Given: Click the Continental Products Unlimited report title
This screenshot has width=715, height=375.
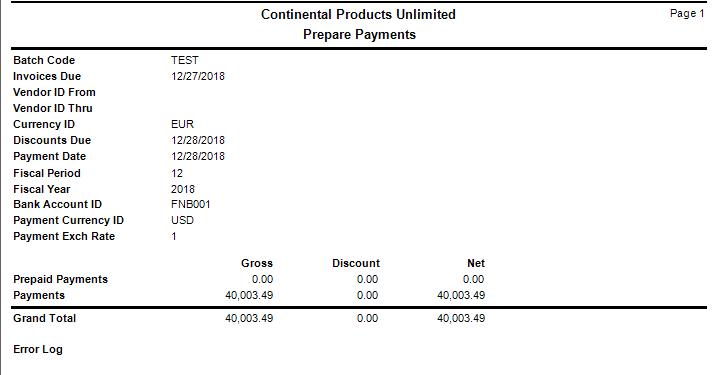Looking at the screenshot, I should click(358, 15).
